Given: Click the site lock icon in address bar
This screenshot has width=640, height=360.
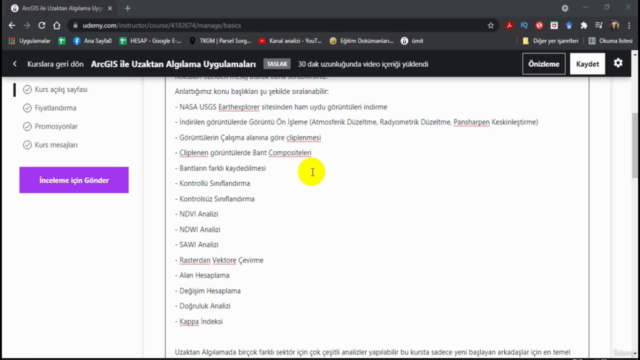Looking at the screenshot, I should coord(76,25).
